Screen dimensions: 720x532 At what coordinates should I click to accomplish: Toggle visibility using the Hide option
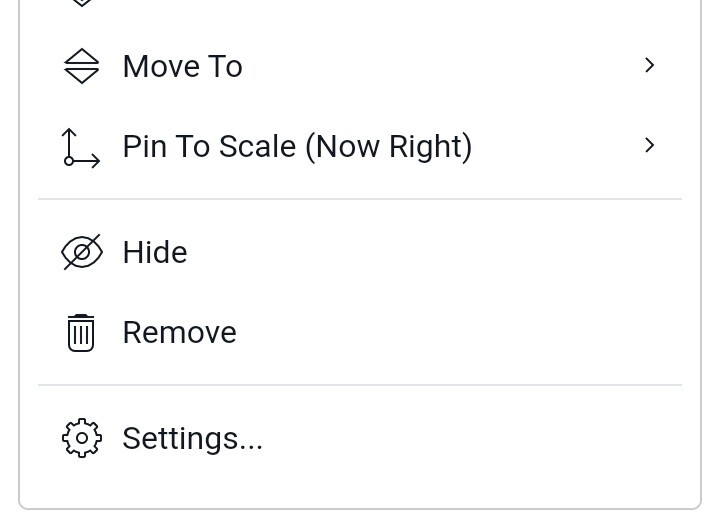tap(155, 253)
